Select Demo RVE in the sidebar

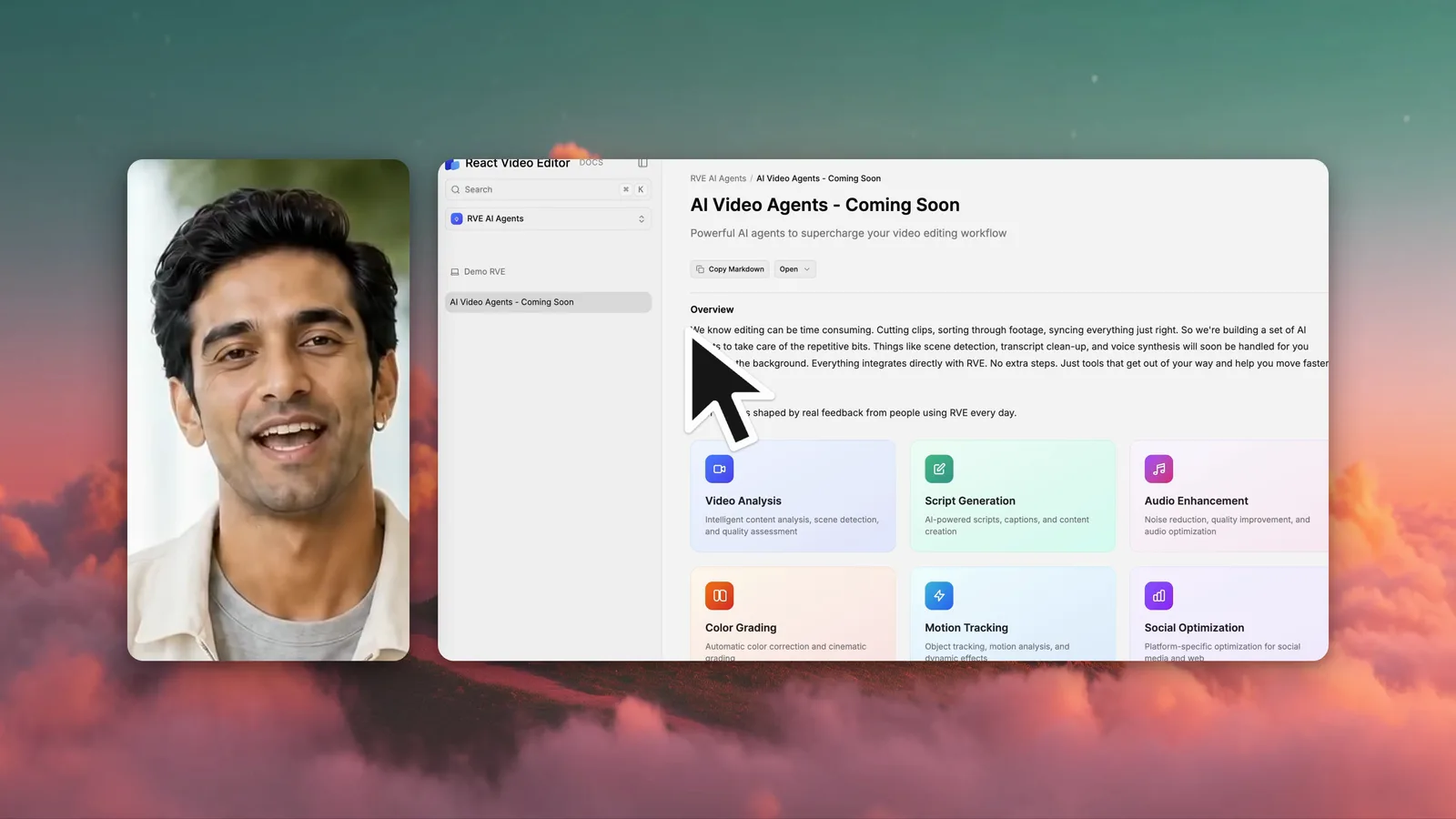[484, 272]
